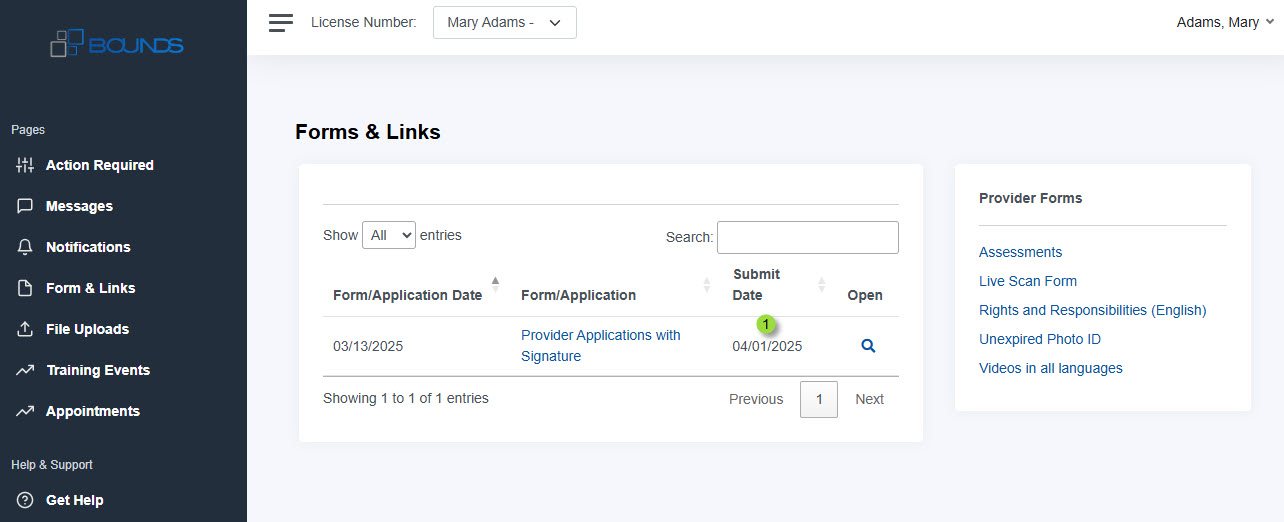This screenshot has height=522, width=1284.
Task: Go to Appointments page
Action: 93,411
